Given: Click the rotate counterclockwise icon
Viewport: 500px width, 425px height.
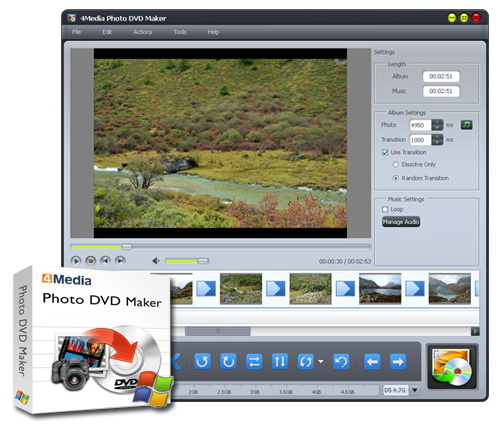Looking at the screenshot, I should click(202, 361).
